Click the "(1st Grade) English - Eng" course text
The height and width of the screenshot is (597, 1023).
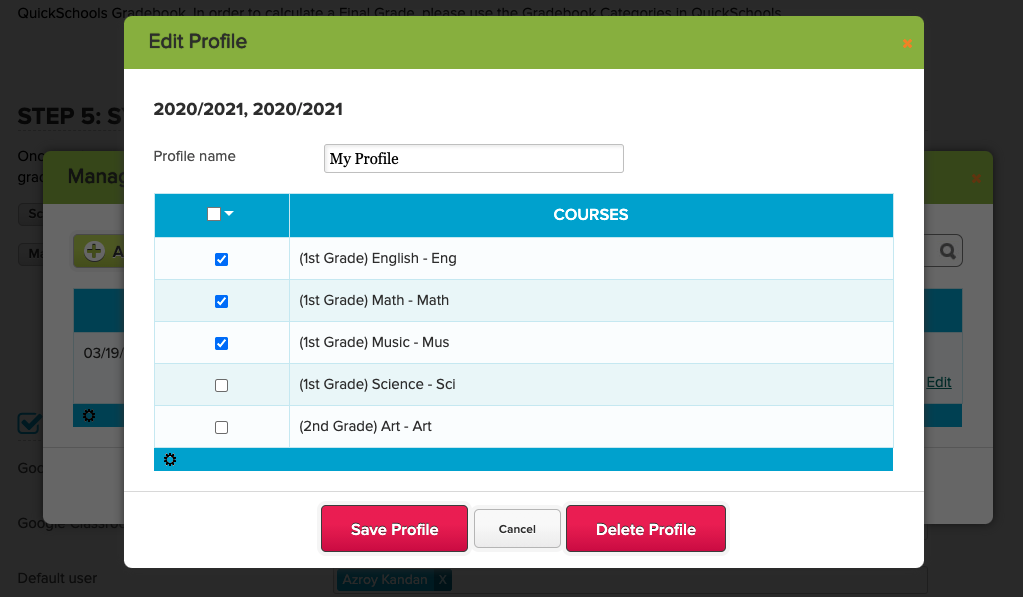click(x=378, y=258)
